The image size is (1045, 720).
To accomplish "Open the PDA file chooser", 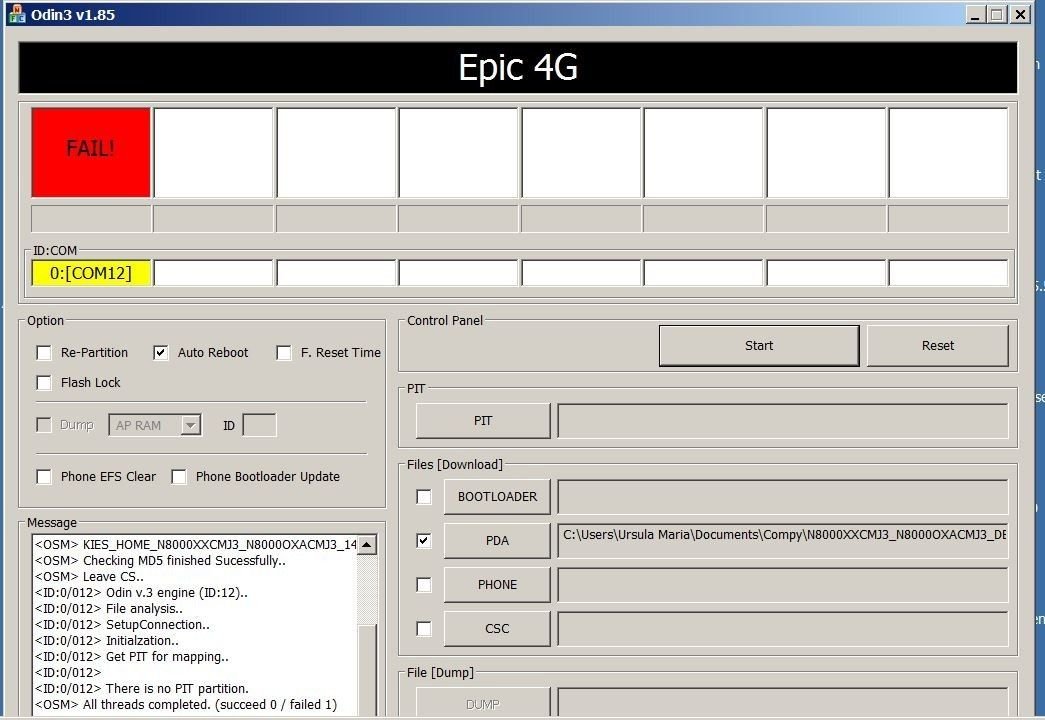I will 497,541.
